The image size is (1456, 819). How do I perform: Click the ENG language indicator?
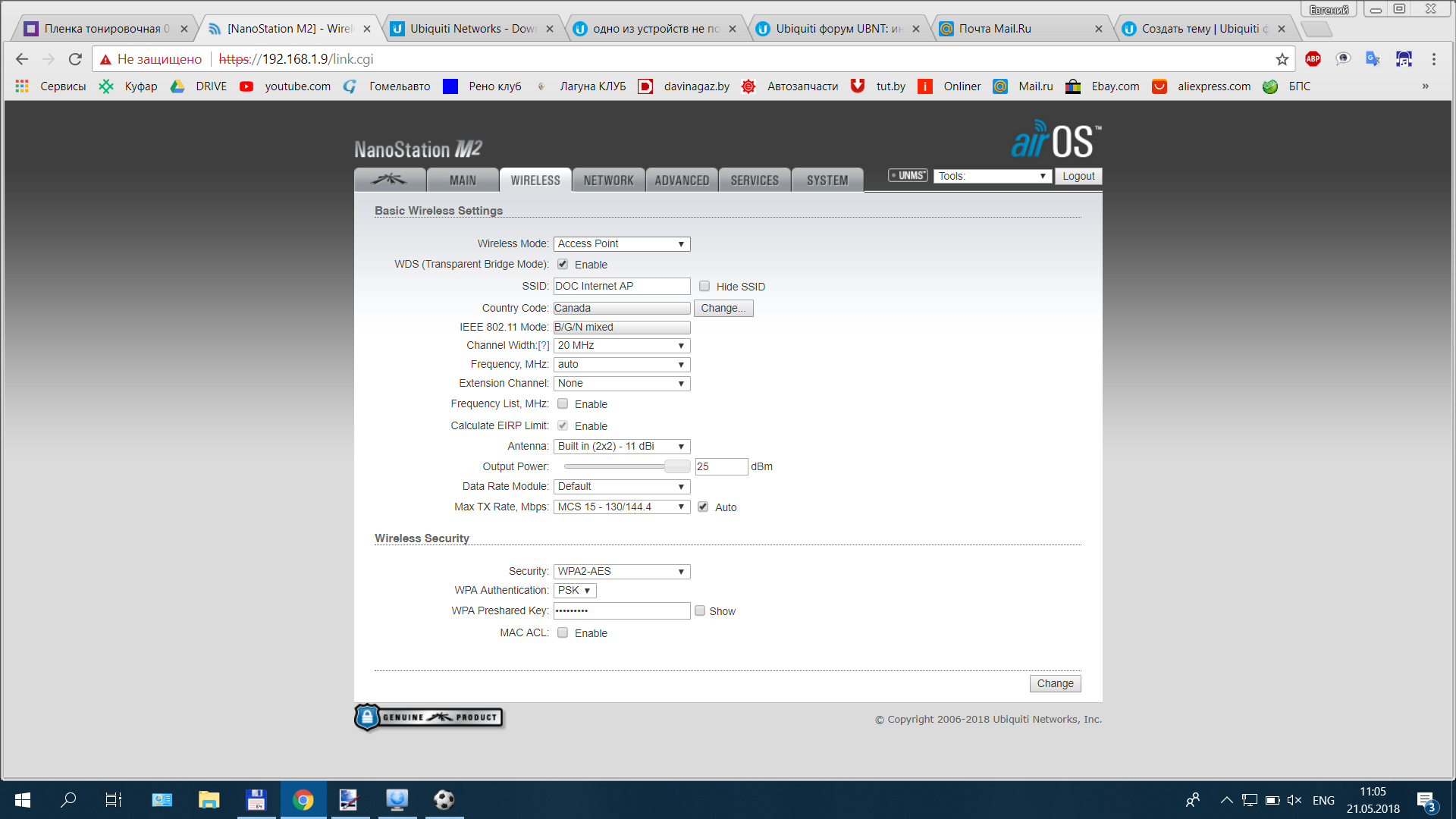tap(1323, 800)
